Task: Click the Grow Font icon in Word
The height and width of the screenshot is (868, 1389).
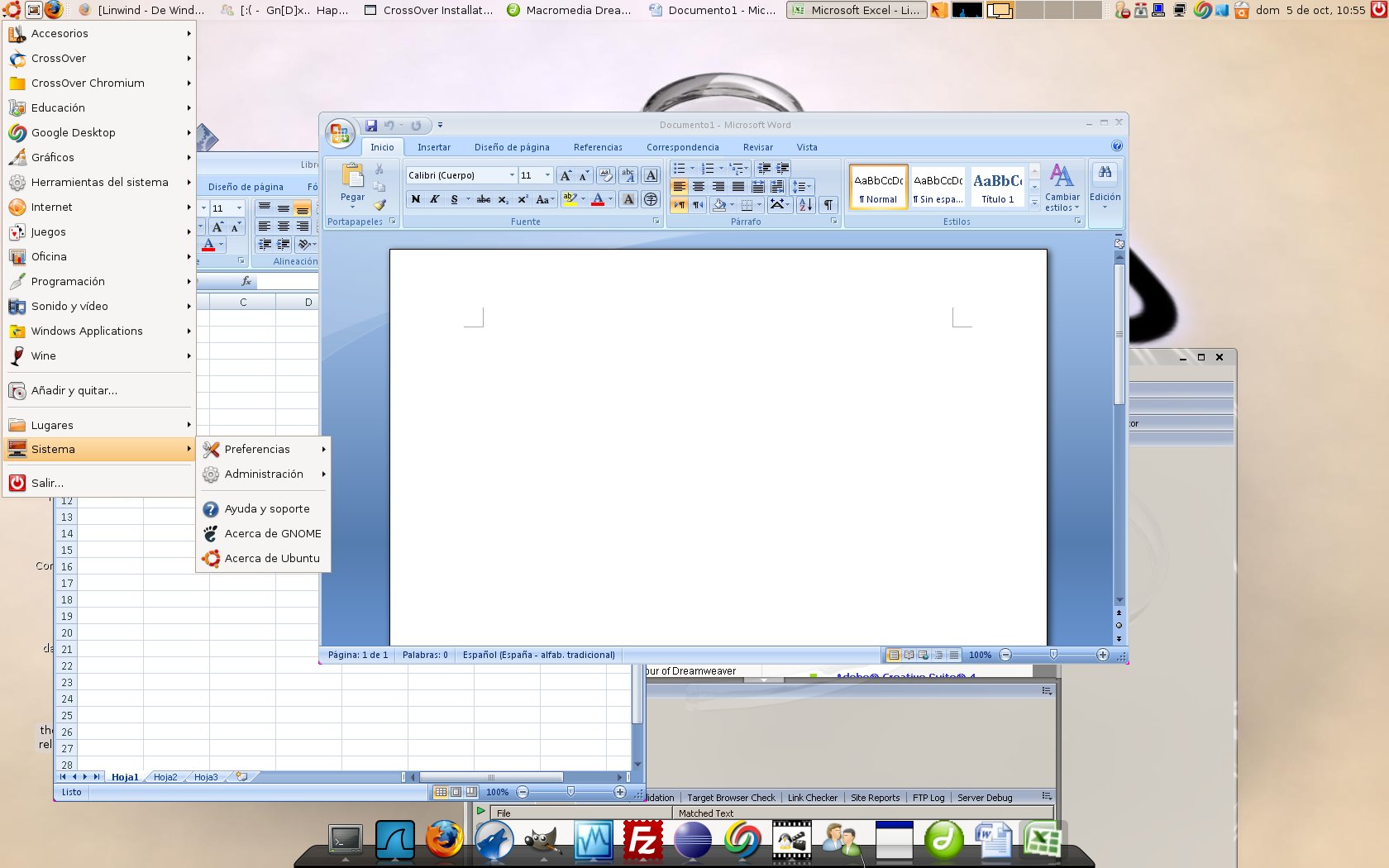Action: (566, 175)
